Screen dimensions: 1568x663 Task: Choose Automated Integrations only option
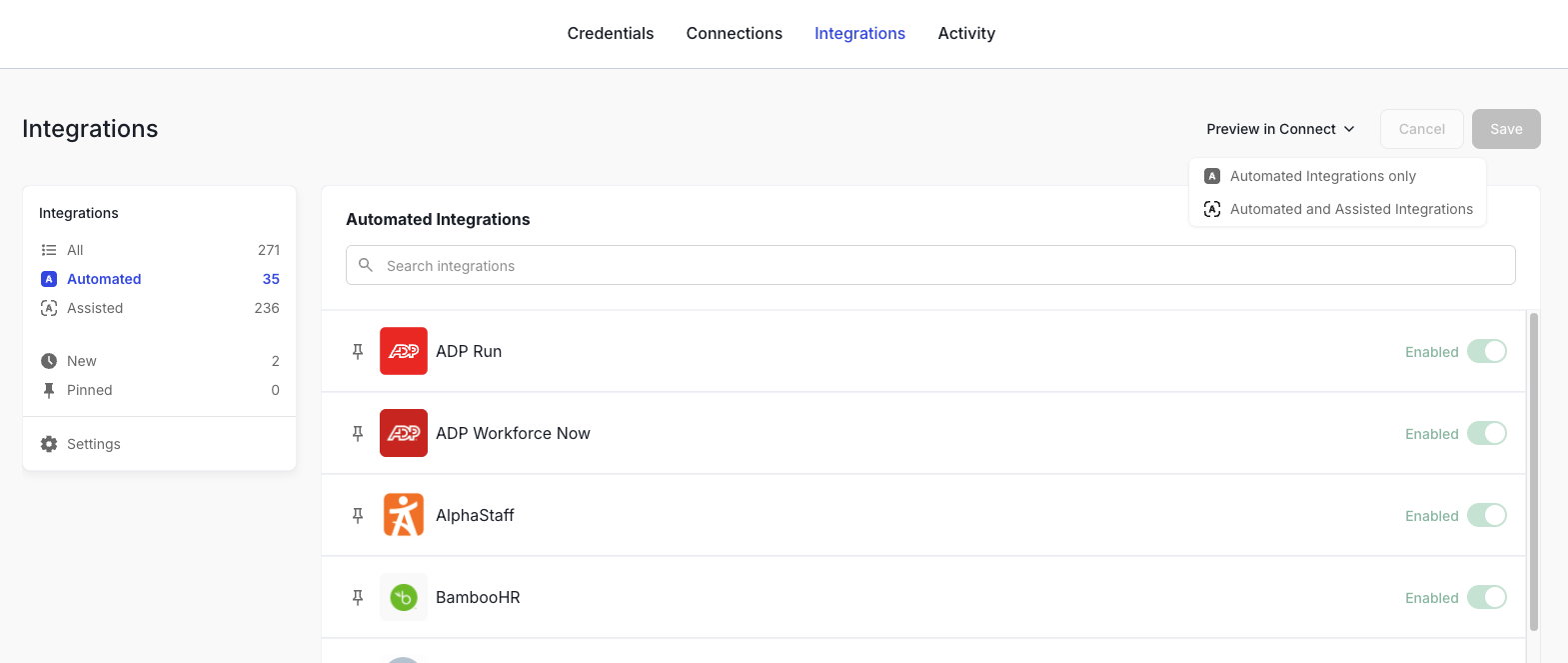[x=1337, y=176]
